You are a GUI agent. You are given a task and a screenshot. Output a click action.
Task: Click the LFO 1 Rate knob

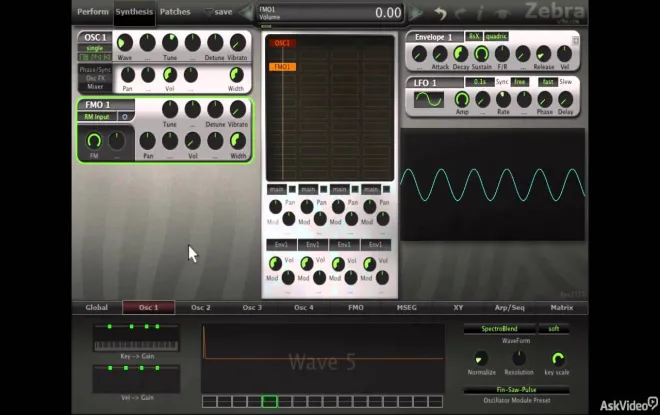click(x=503, y=99)
